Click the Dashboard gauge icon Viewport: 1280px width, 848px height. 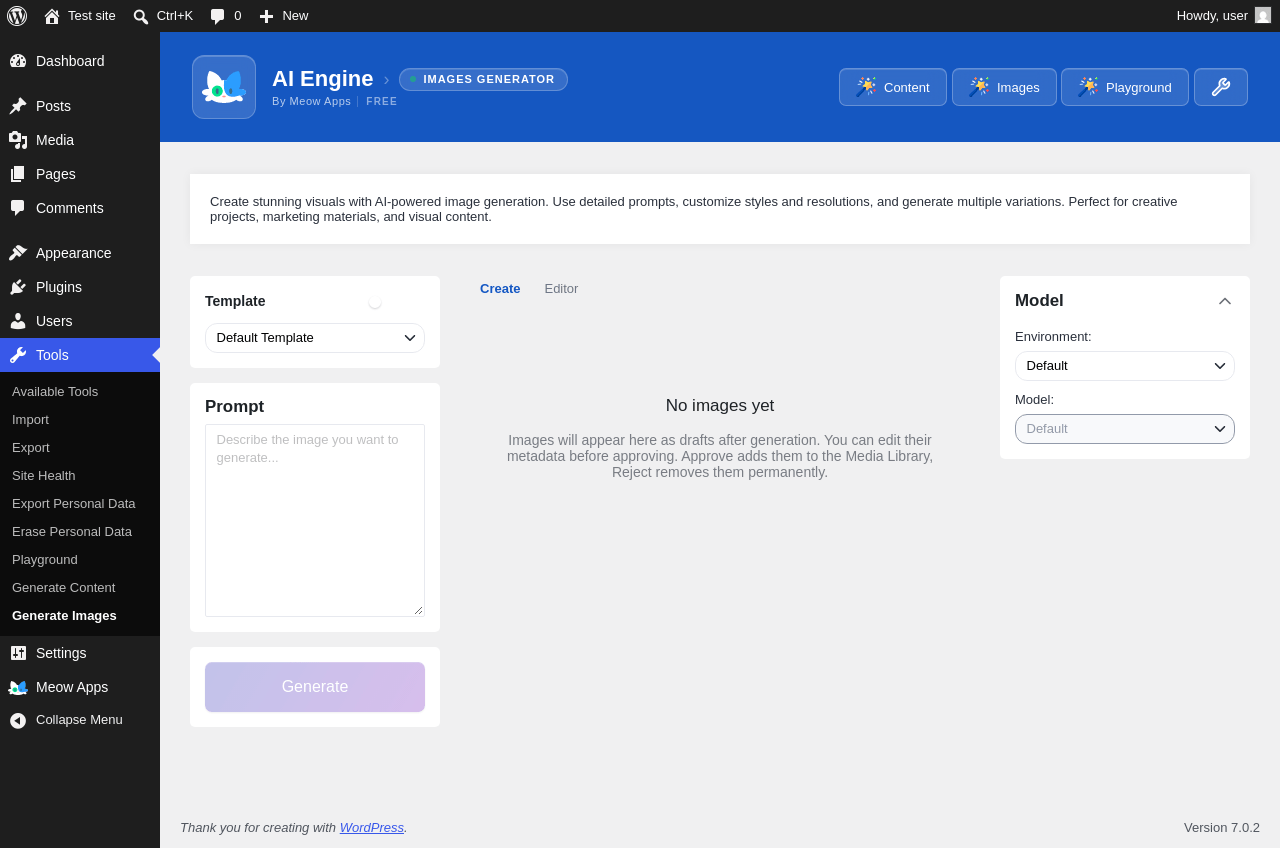pyautogui.click(x=18, y=61)
